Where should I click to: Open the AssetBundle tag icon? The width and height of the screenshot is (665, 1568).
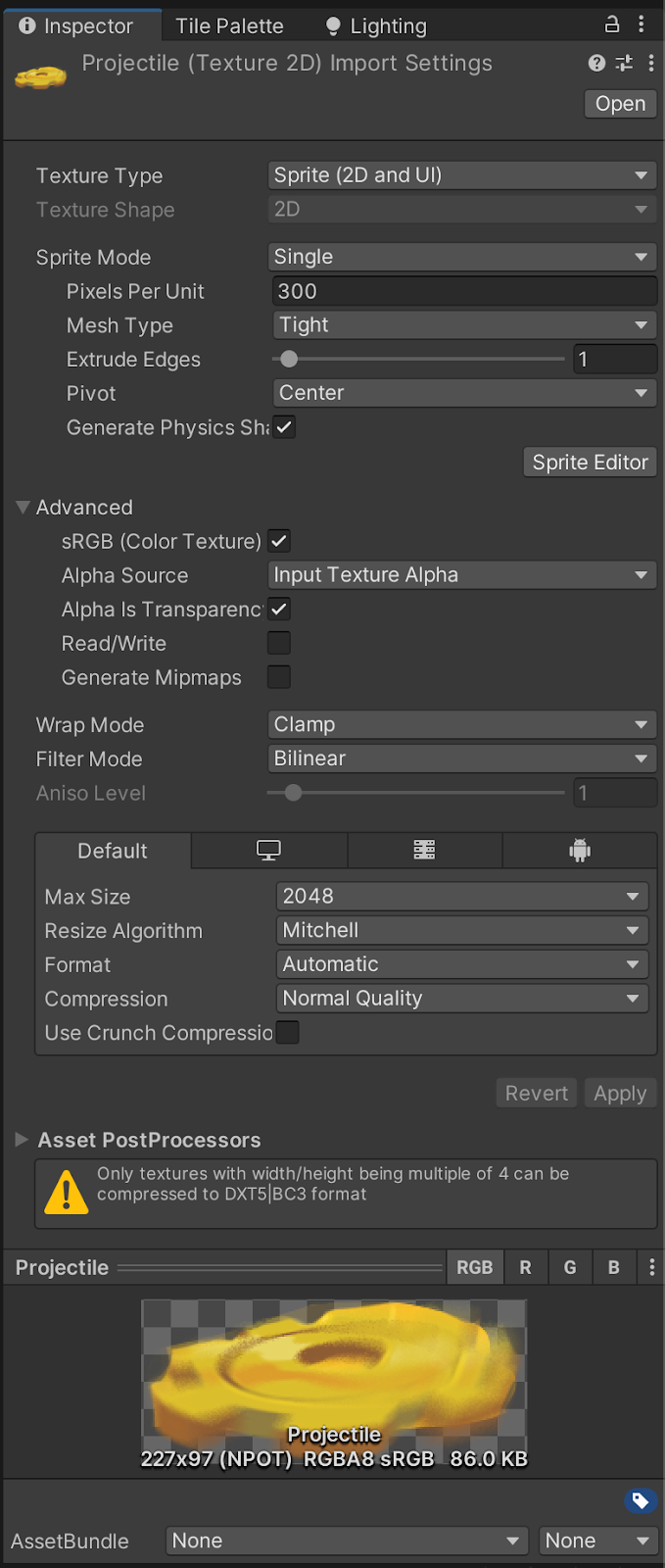(641, 1500)
